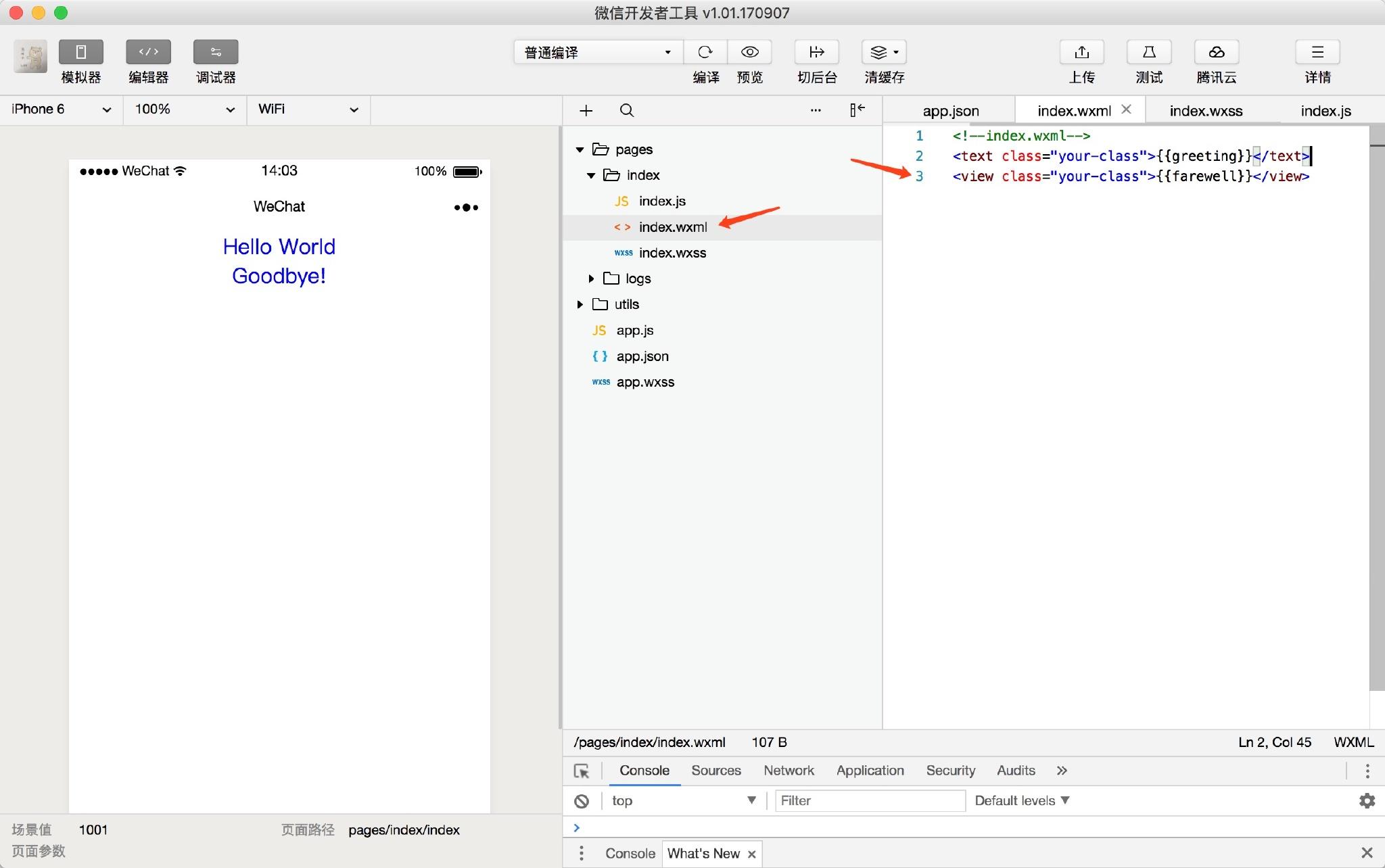Open the clear cache (清缓存) layers icon

point(884,52)
